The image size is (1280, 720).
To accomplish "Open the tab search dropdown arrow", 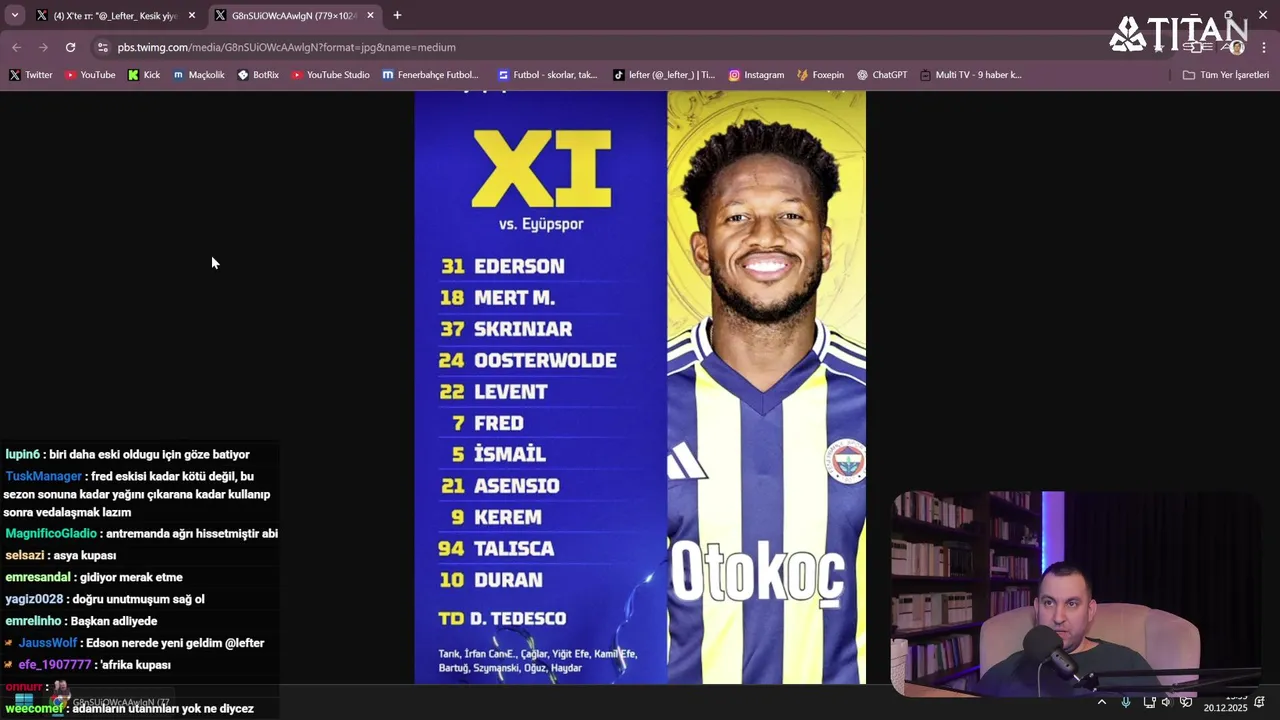I will click(14, 15).
